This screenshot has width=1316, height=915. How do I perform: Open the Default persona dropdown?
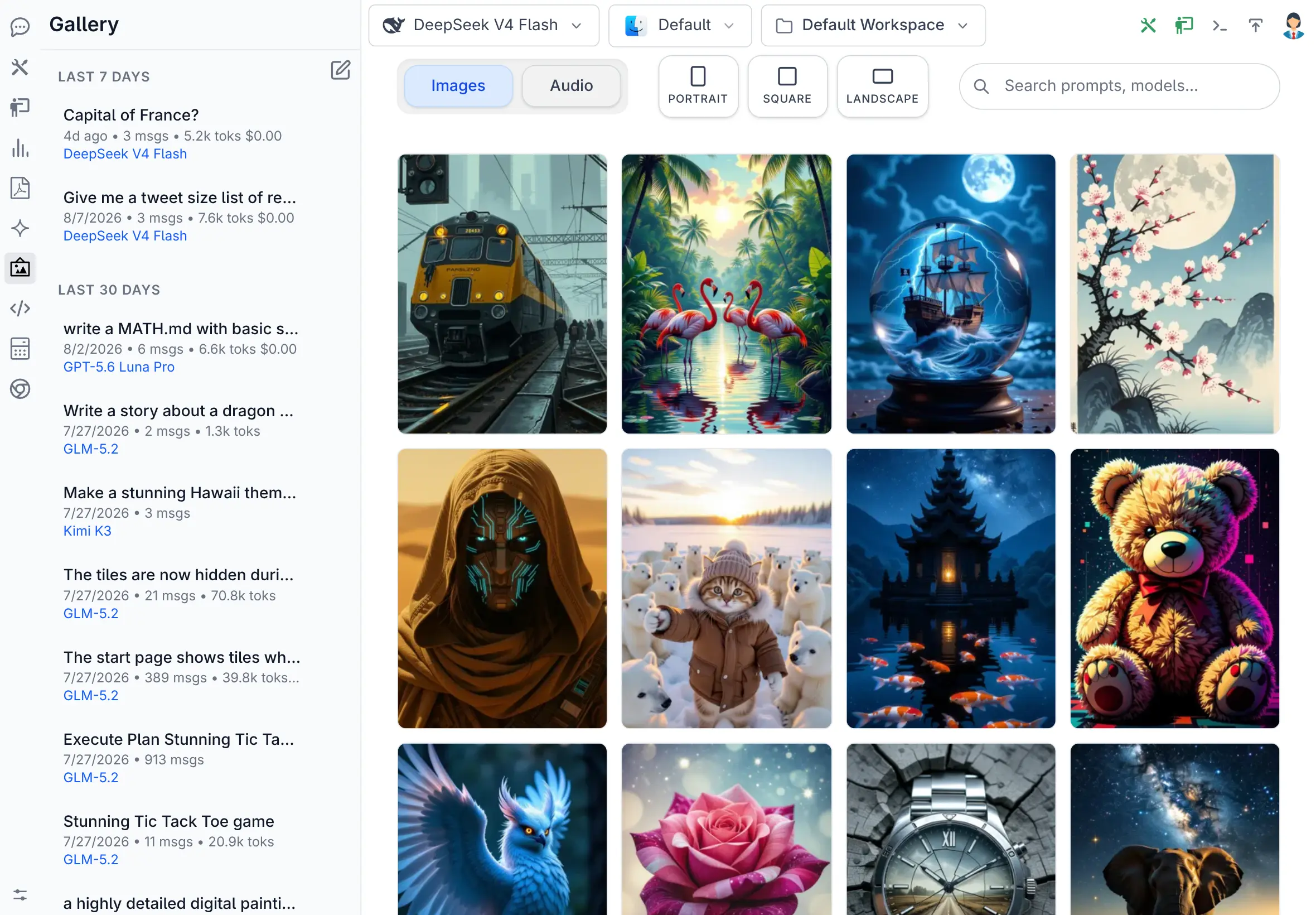point(680,25)
